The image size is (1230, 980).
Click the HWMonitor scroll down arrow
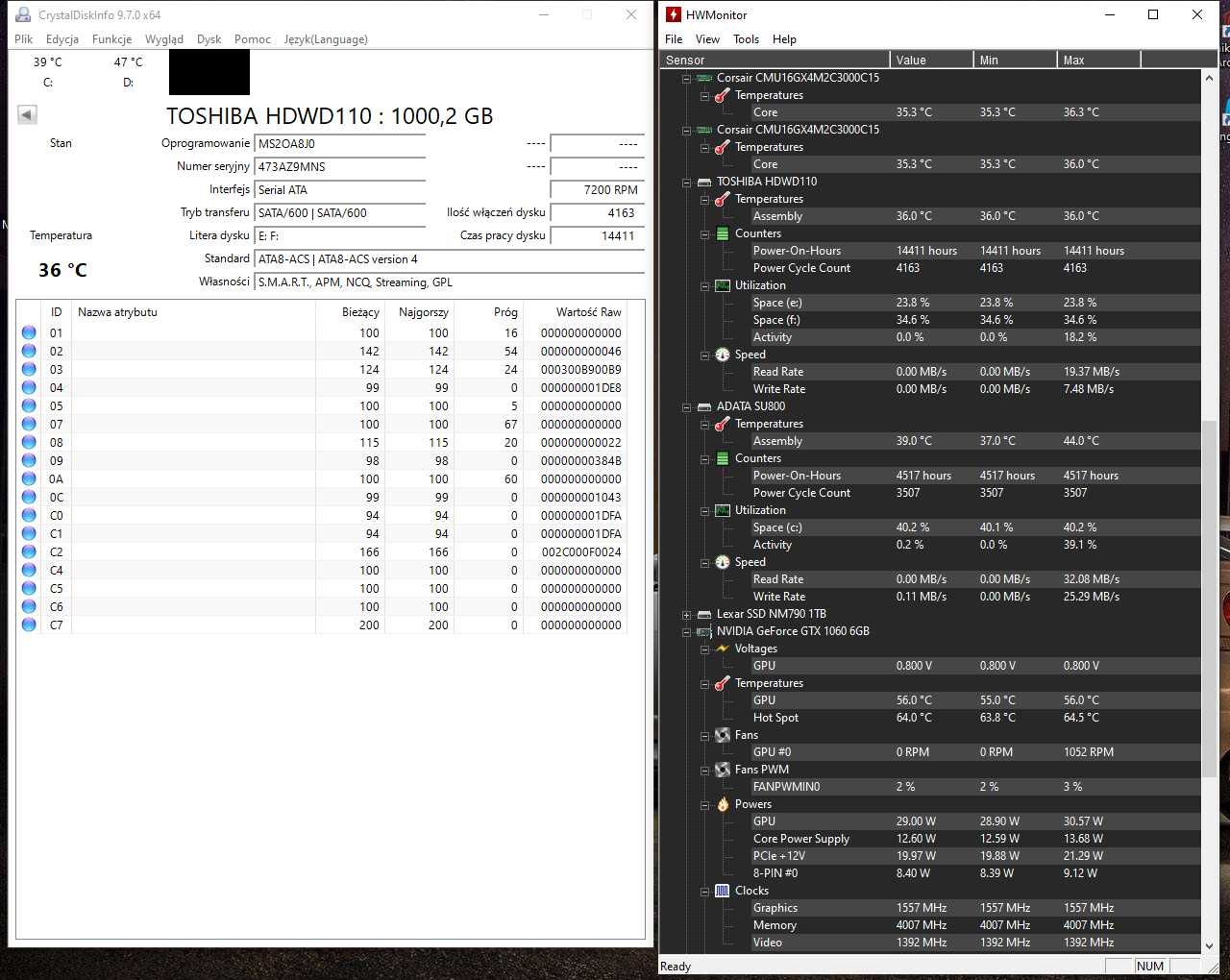(1209, 946)
